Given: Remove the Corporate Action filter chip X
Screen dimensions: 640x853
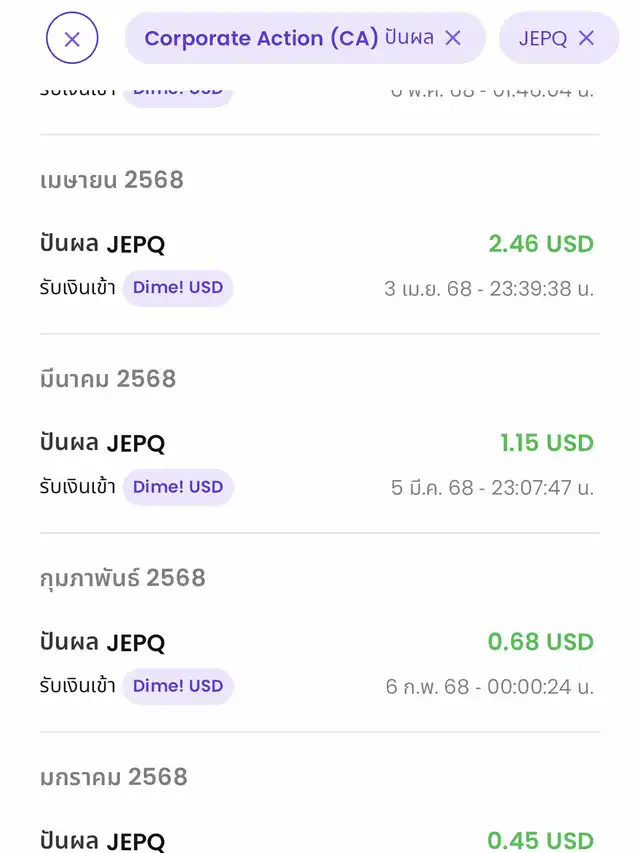Looking at the screenshot, I should pos(453,38).
